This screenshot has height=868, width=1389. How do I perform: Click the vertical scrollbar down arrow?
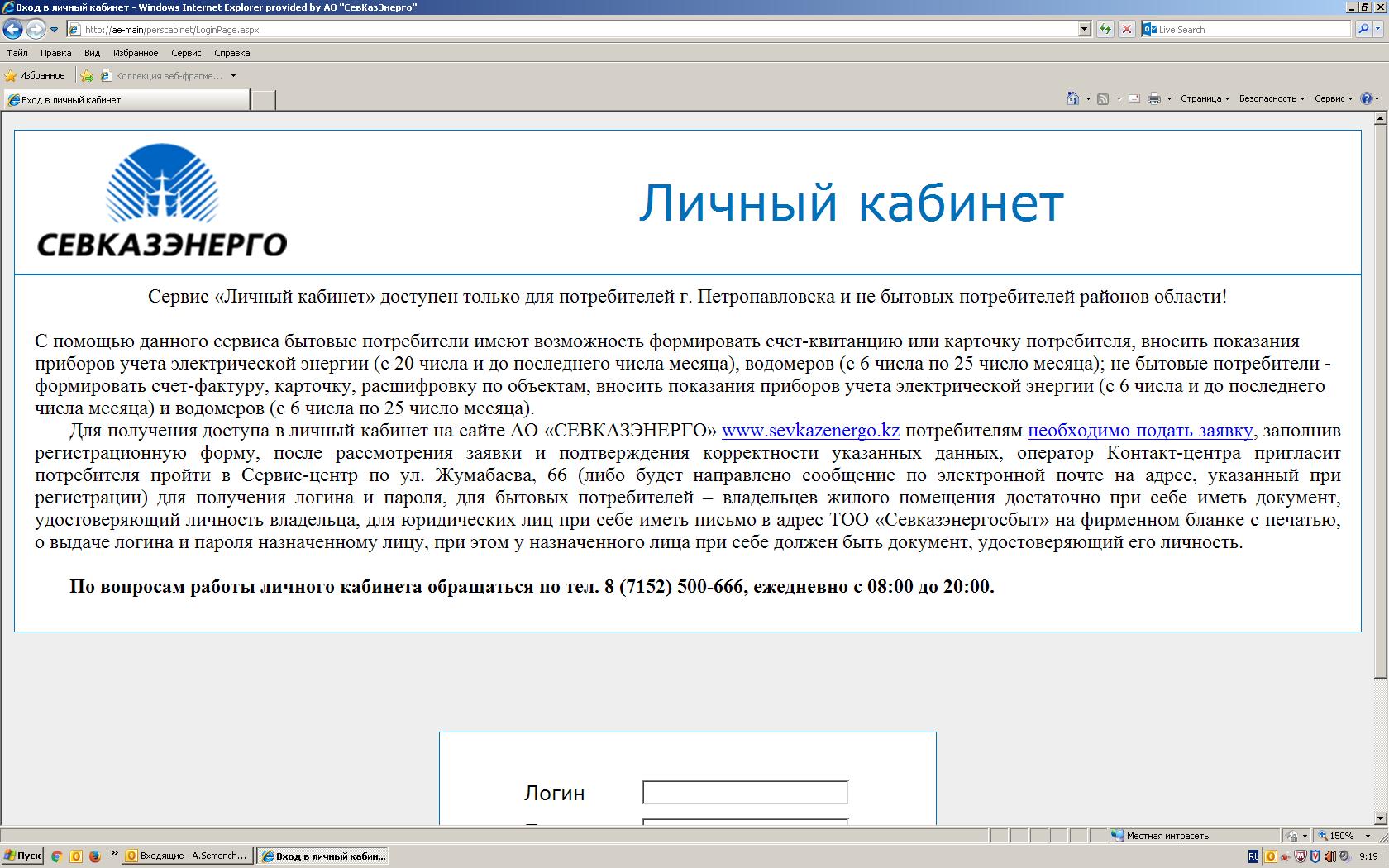click(x=1380, y=818)
